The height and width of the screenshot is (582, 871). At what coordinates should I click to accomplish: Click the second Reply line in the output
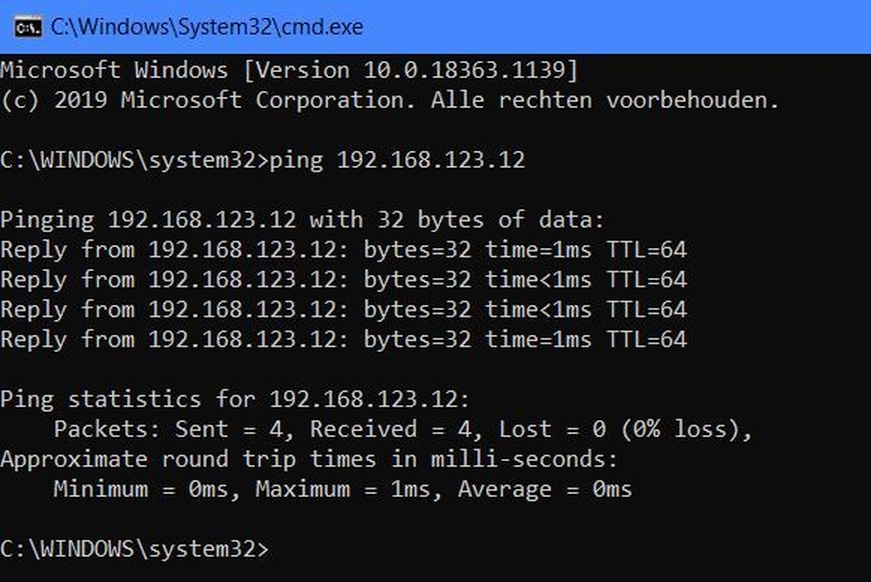(343, 280)
